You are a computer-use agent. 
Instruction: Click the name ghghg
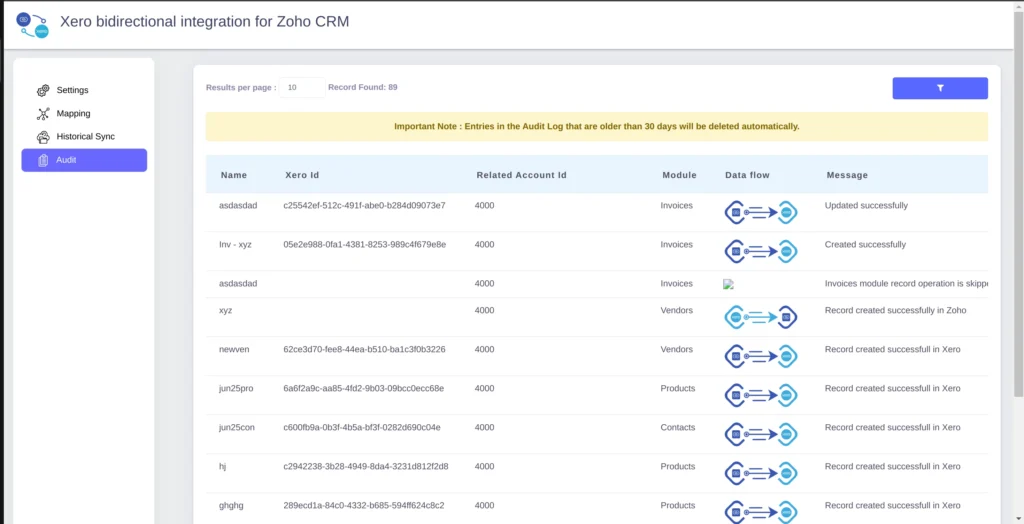[x=231, y=506]
